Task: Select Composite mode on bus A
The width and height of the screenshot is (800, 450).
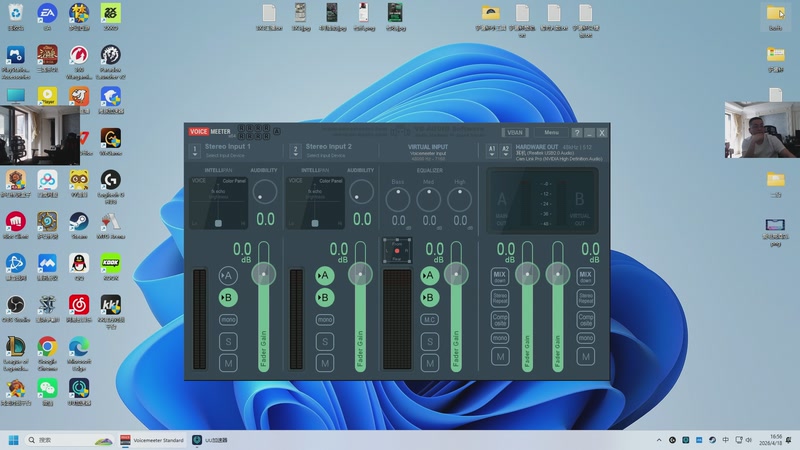Action: [x=500, y=319]
